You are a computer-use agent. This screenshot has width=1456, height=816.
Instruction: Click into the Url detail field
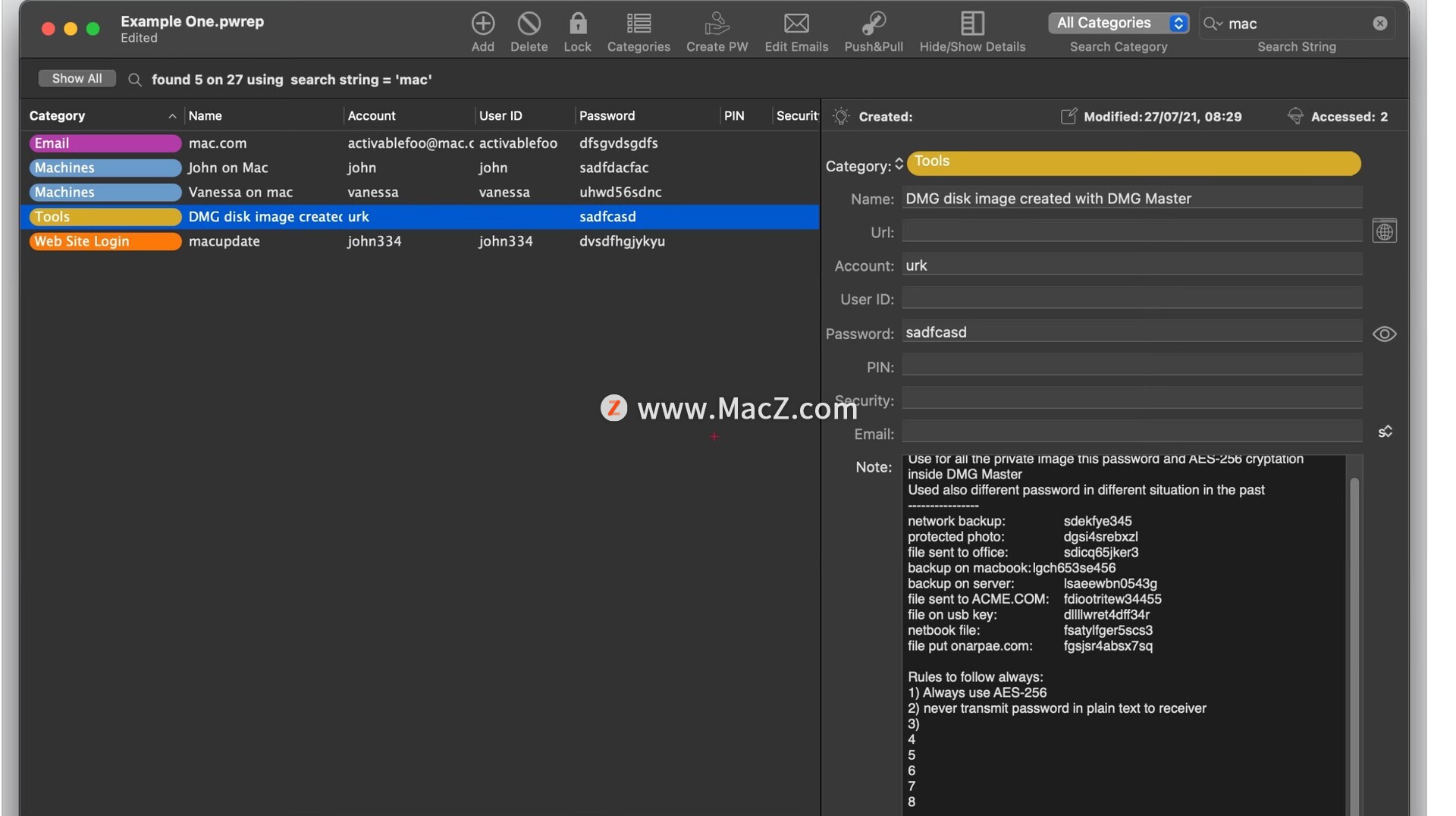click(1131, 232)
